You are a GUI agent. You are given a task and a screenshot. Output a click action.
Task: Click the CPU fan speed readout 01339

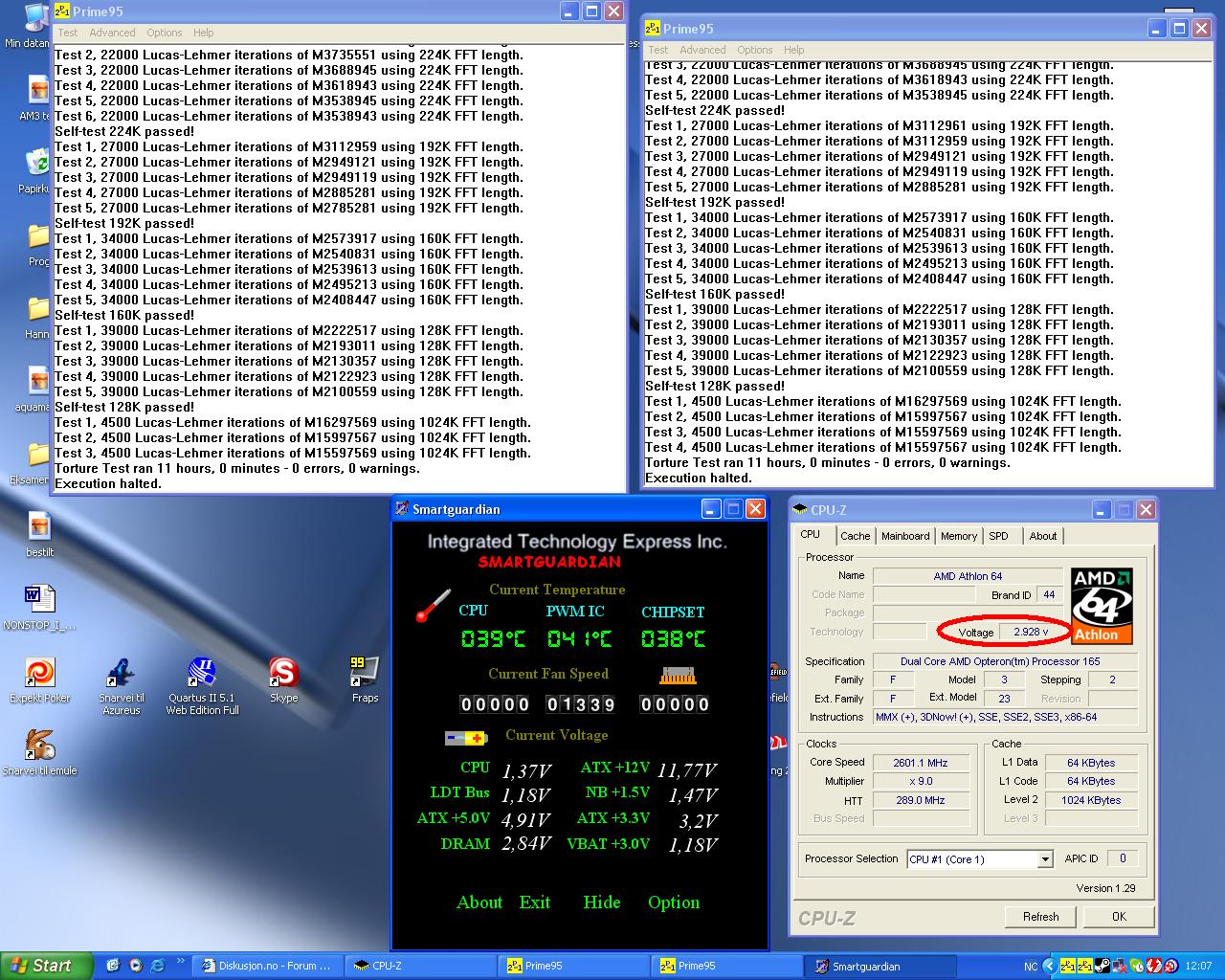pos(581,704)
